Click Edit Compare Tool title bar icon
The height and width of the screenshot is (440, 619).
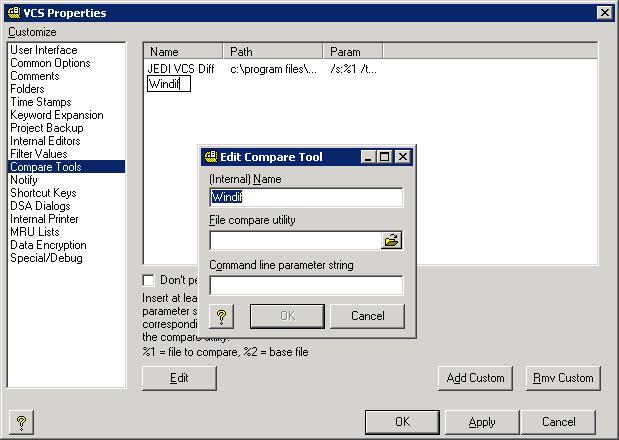coord(211,157)
